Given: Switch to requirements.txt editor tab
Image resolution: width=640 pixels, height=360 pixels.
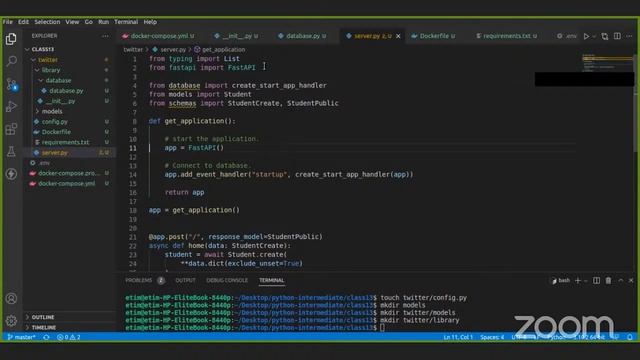Looking at the screenshot, I should coord(507,36).
